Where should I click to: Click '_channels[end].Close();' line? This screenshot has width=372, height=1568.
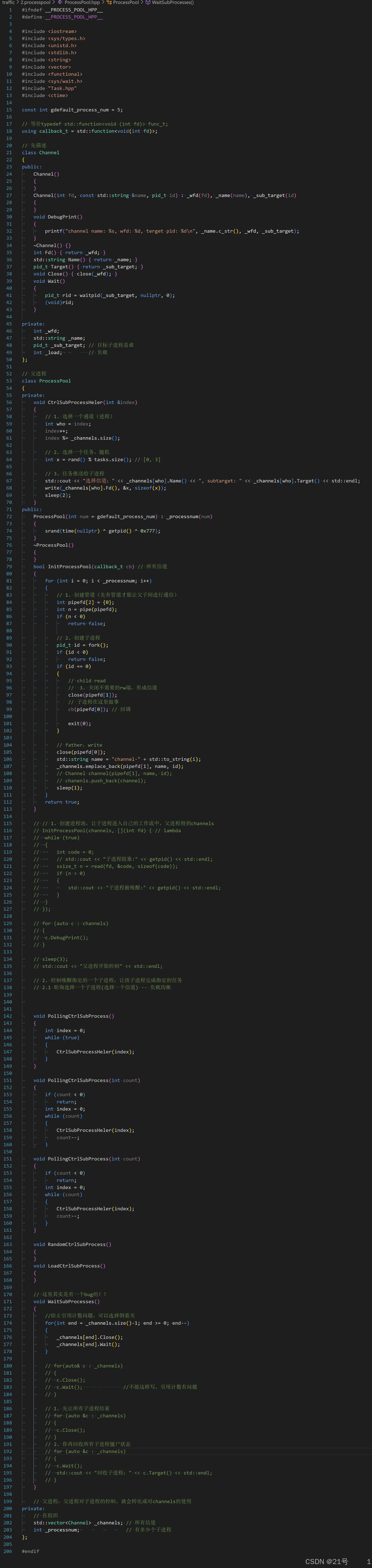(x=90, y=1337)
